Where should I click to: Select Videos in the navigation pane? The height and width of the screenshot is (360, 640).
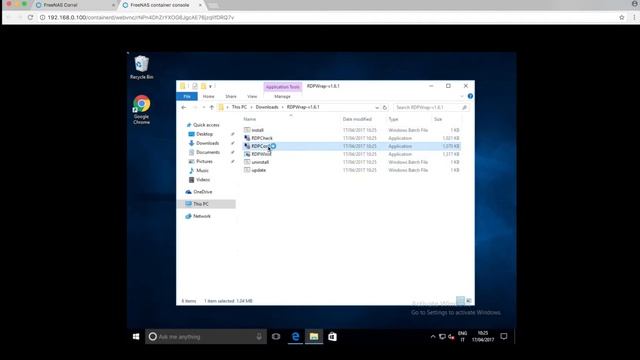(203, 180)
